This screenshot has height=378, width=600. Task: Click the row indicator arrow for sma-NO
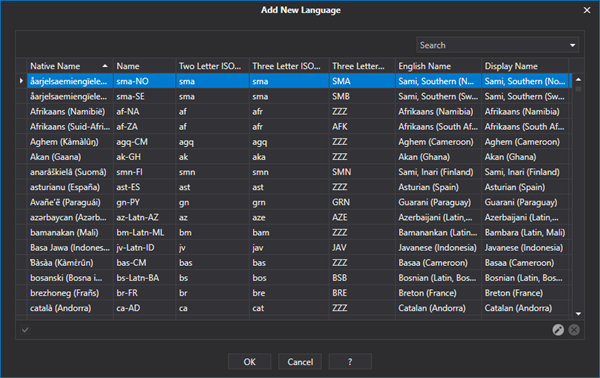point(21,81)
